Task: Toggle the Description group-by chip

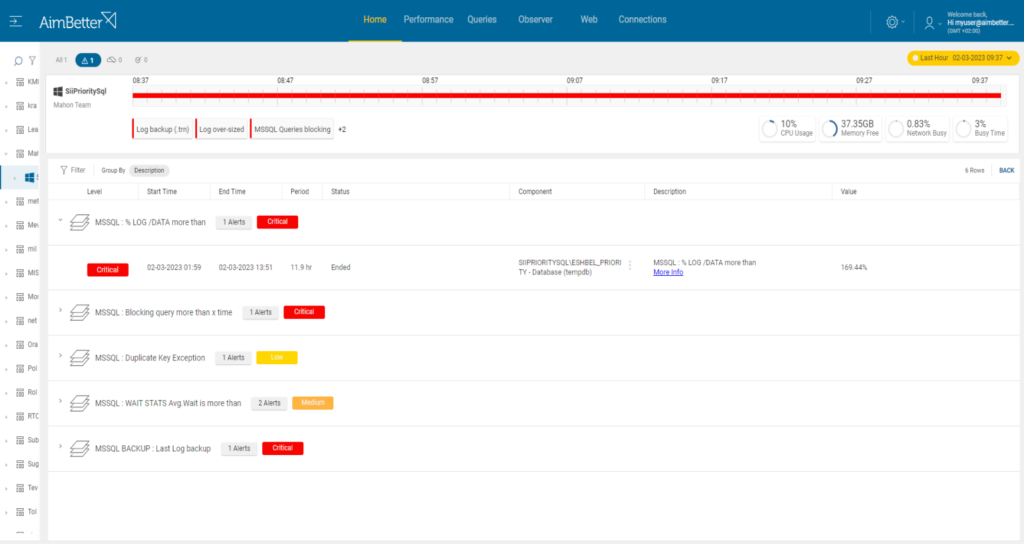Action: click(x=149, y=170)
